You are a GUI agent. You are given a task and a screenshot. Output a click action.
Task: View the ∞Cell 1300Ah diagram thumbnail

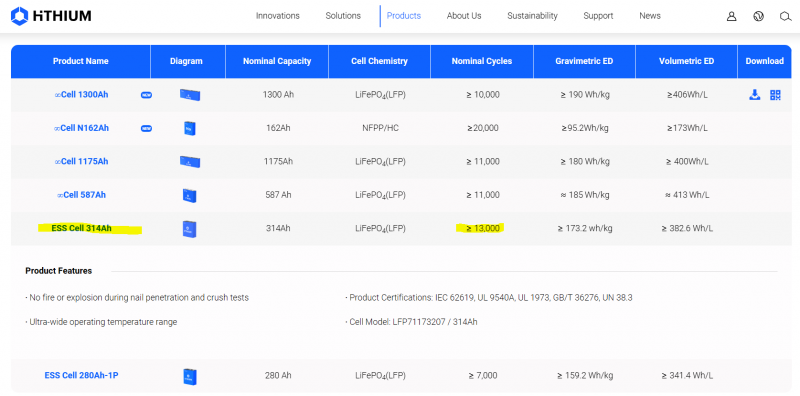(190, 95)
